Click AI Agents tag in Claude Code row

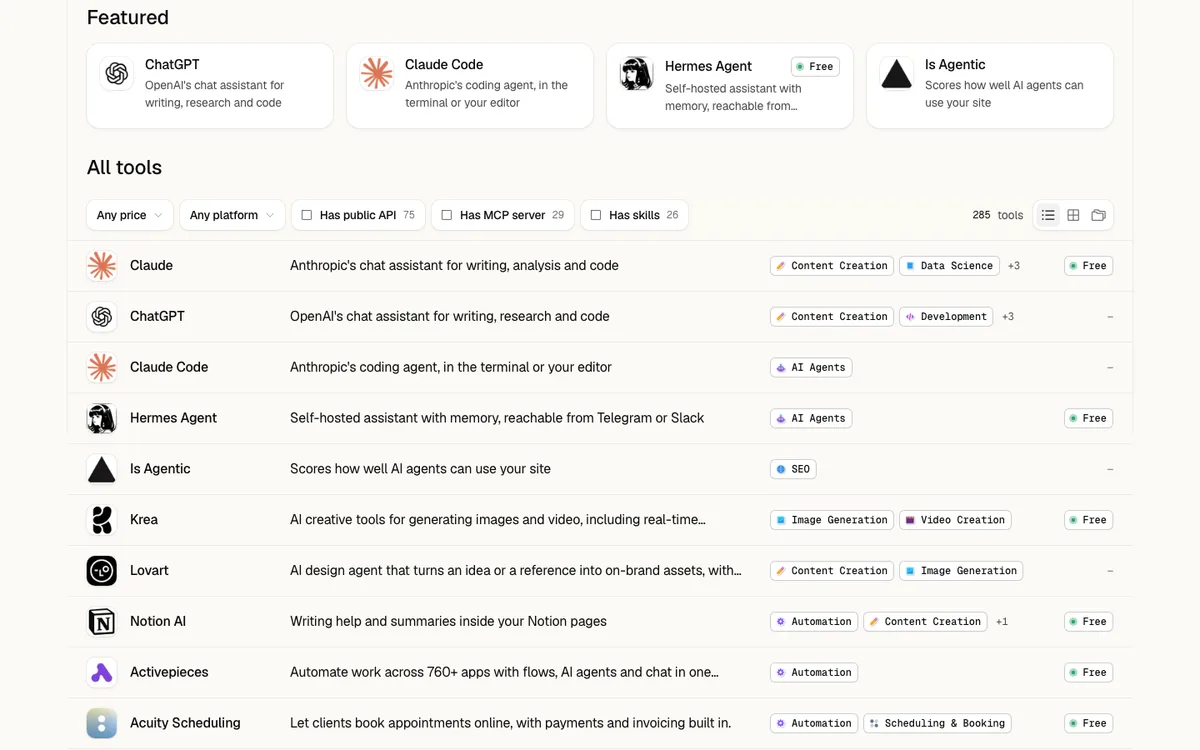[x=811, y=368]
